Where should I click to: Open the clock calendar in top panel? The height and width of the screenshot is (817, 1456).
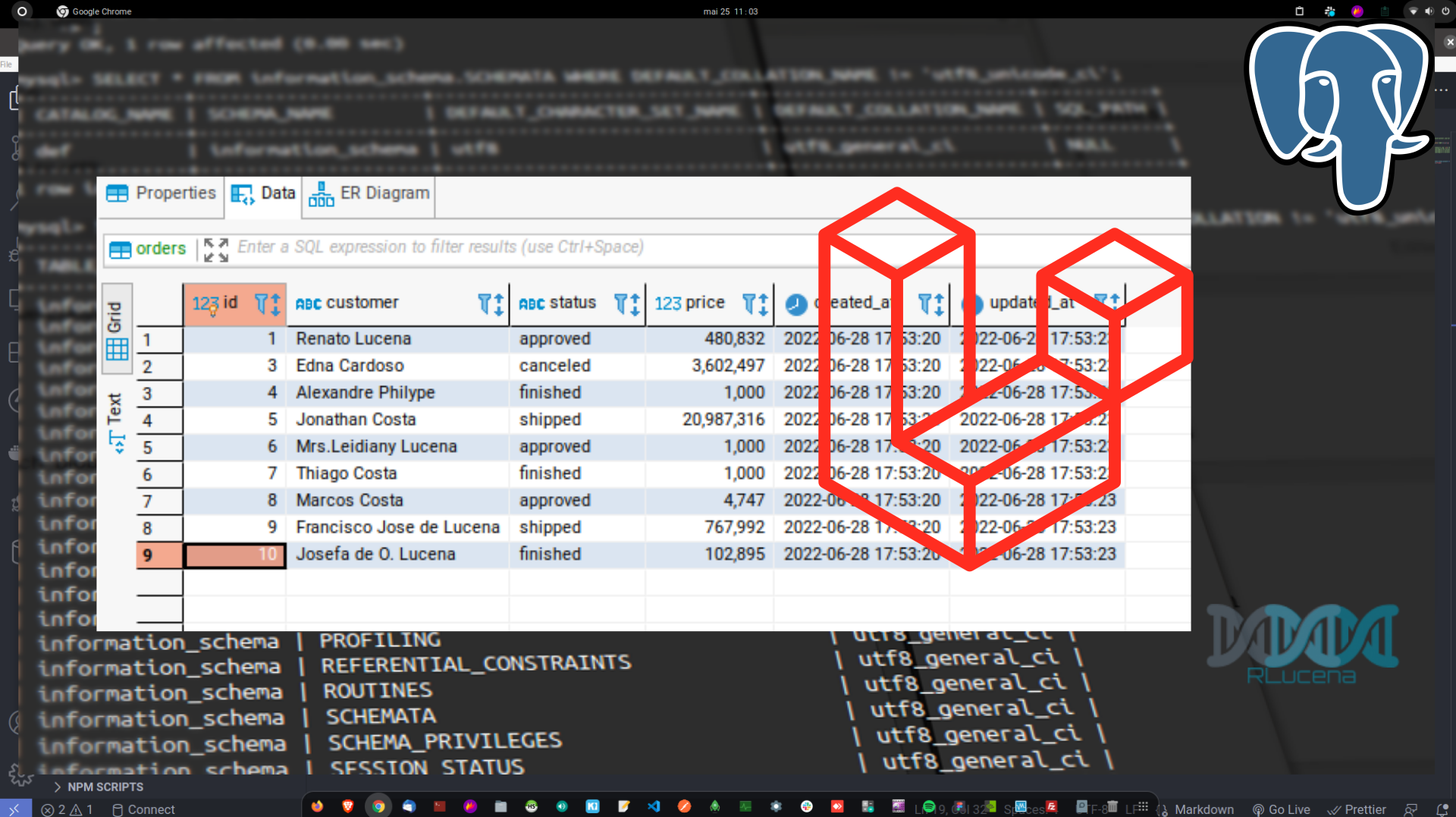pyautogui.click(x=730, y=11)
